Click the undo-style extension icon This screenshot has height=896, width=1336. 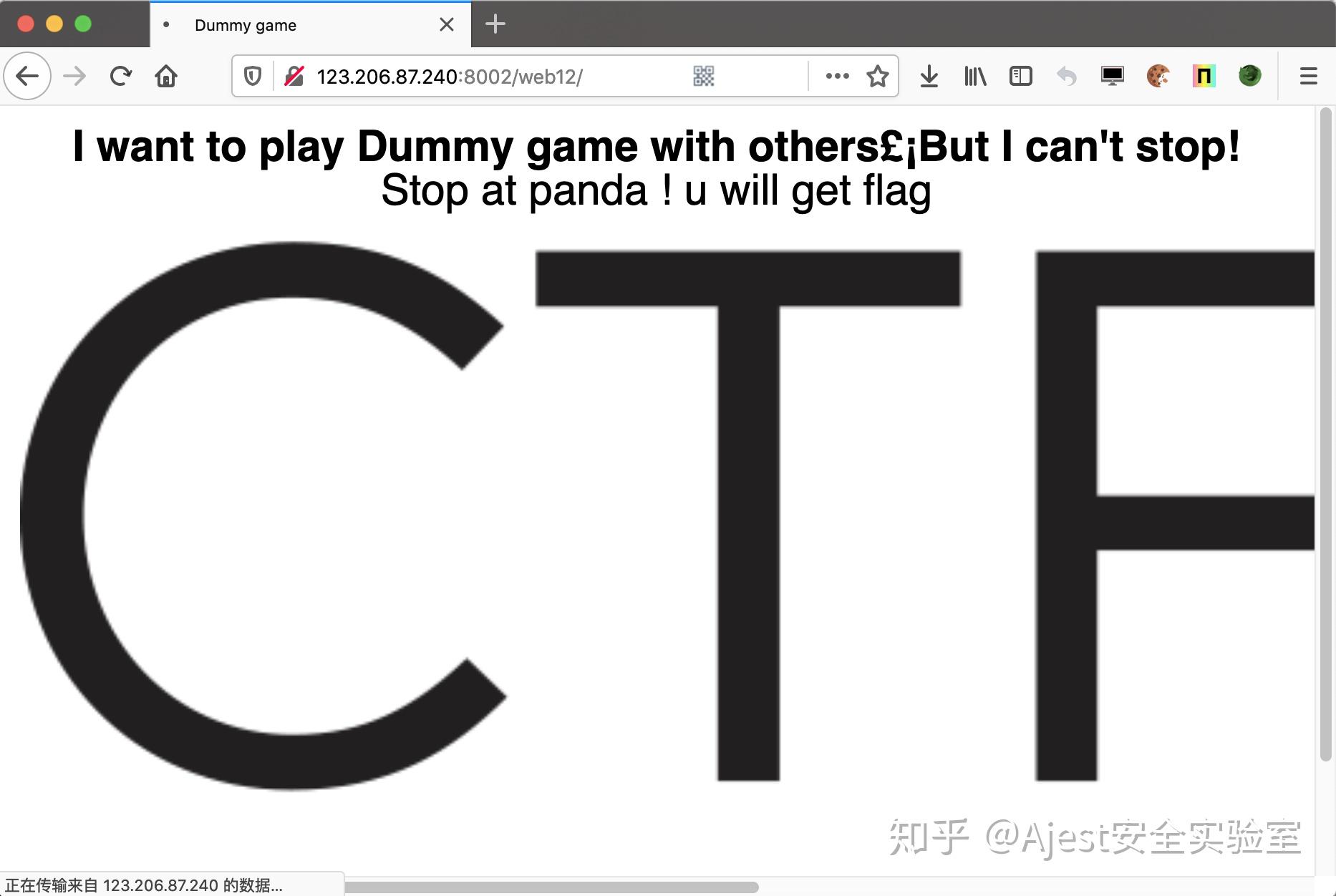(1066, 76)
